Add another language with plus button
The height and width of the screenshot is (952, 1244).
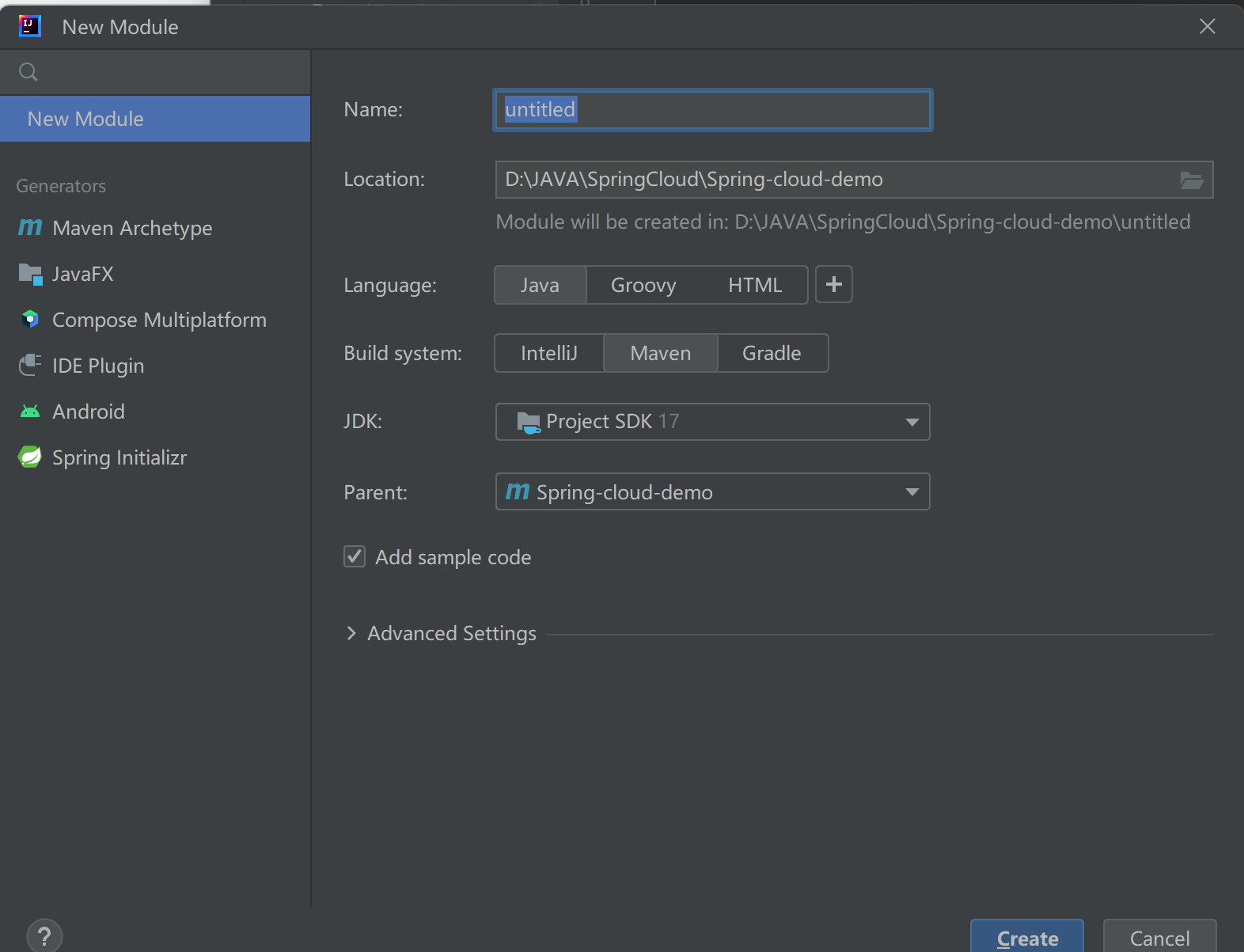834,285
